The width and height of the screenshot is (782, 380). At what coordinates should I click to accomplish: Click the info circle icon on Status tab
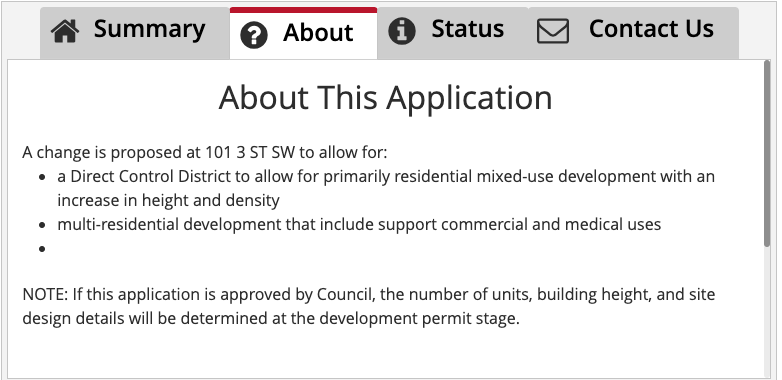[x=401, y=31]
